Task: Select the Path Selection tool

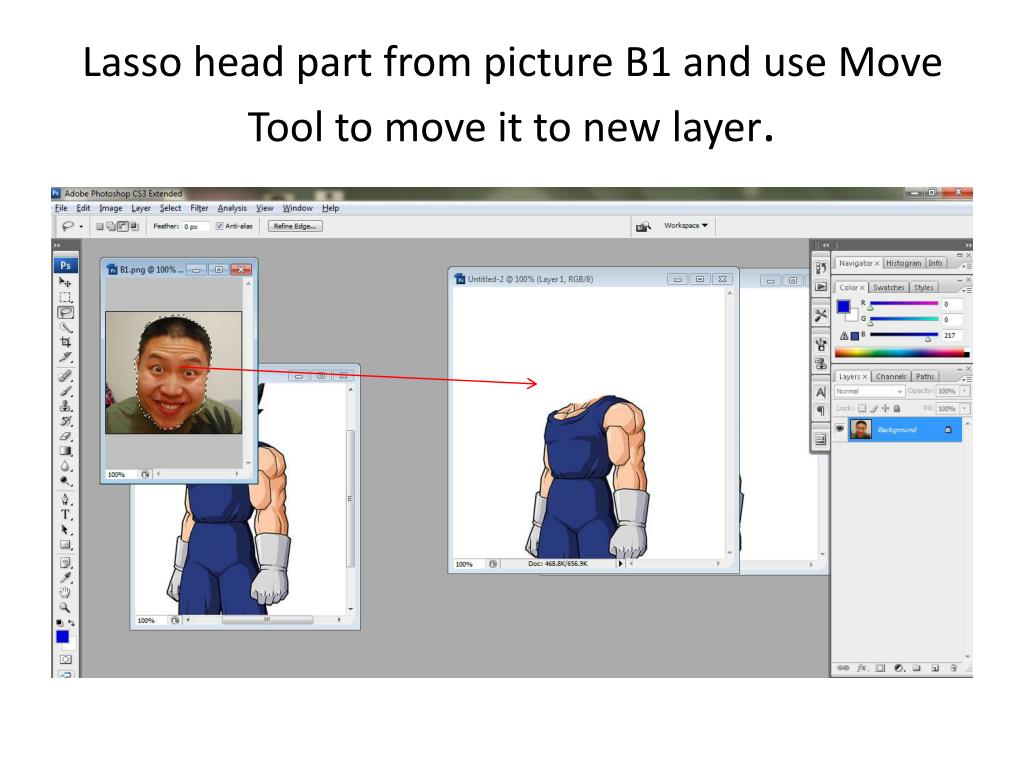Action: 65,530
